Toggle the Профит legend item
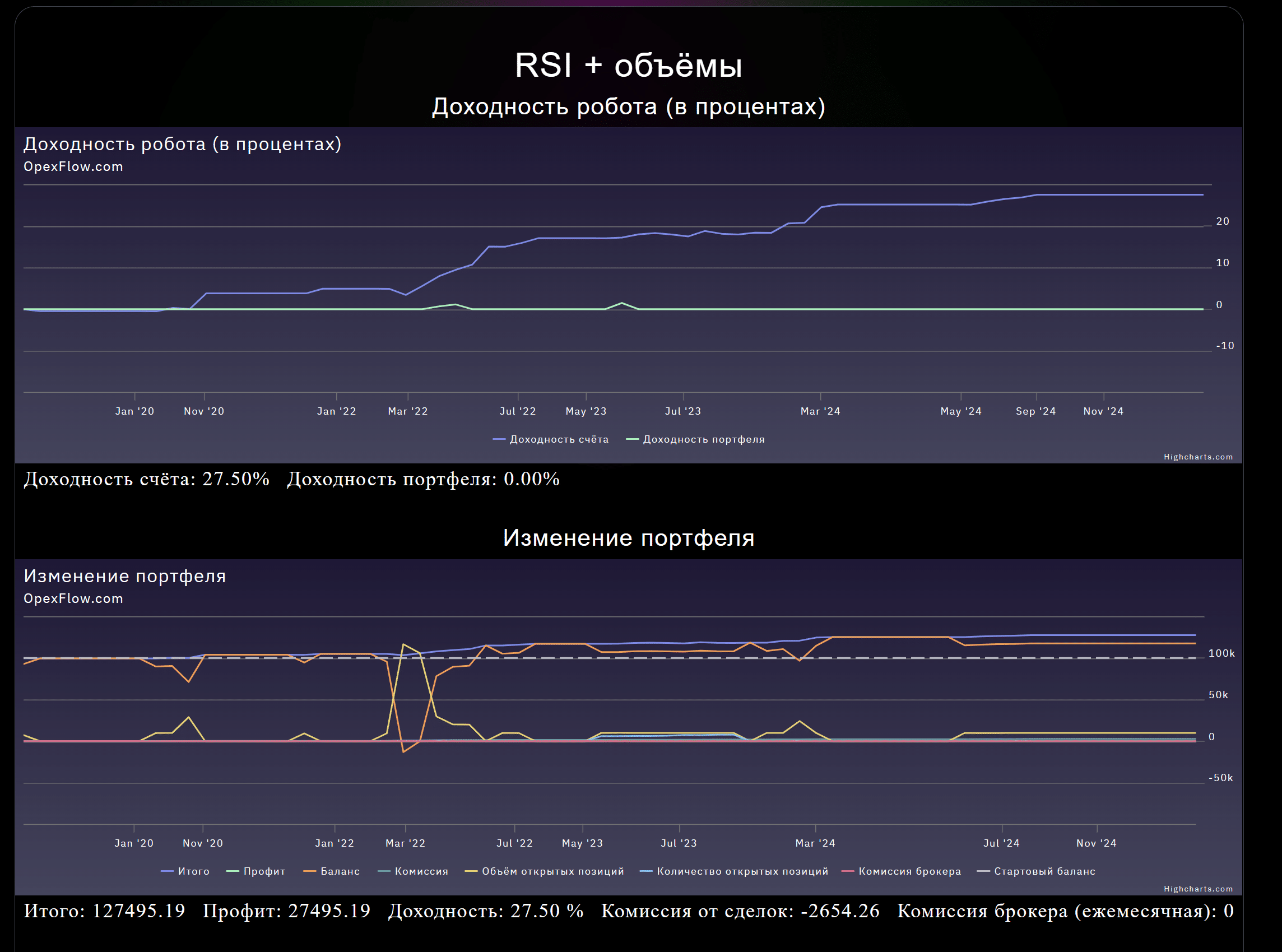Viewport: 1282px width, 952px height. pyautogui.click(x=257, y=871)
